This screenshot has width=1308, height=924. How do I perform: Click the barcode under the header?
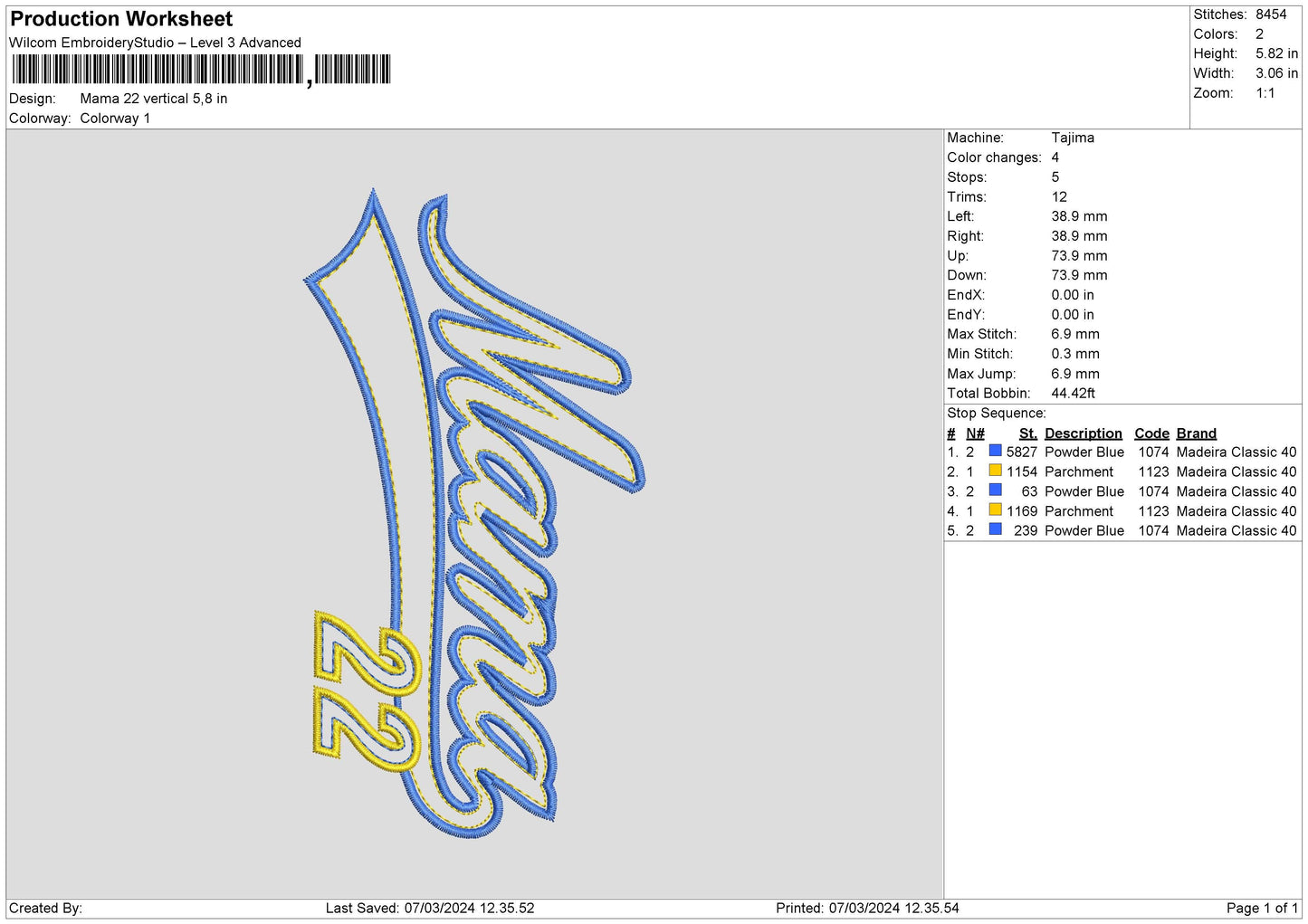[x=201, y=70]
